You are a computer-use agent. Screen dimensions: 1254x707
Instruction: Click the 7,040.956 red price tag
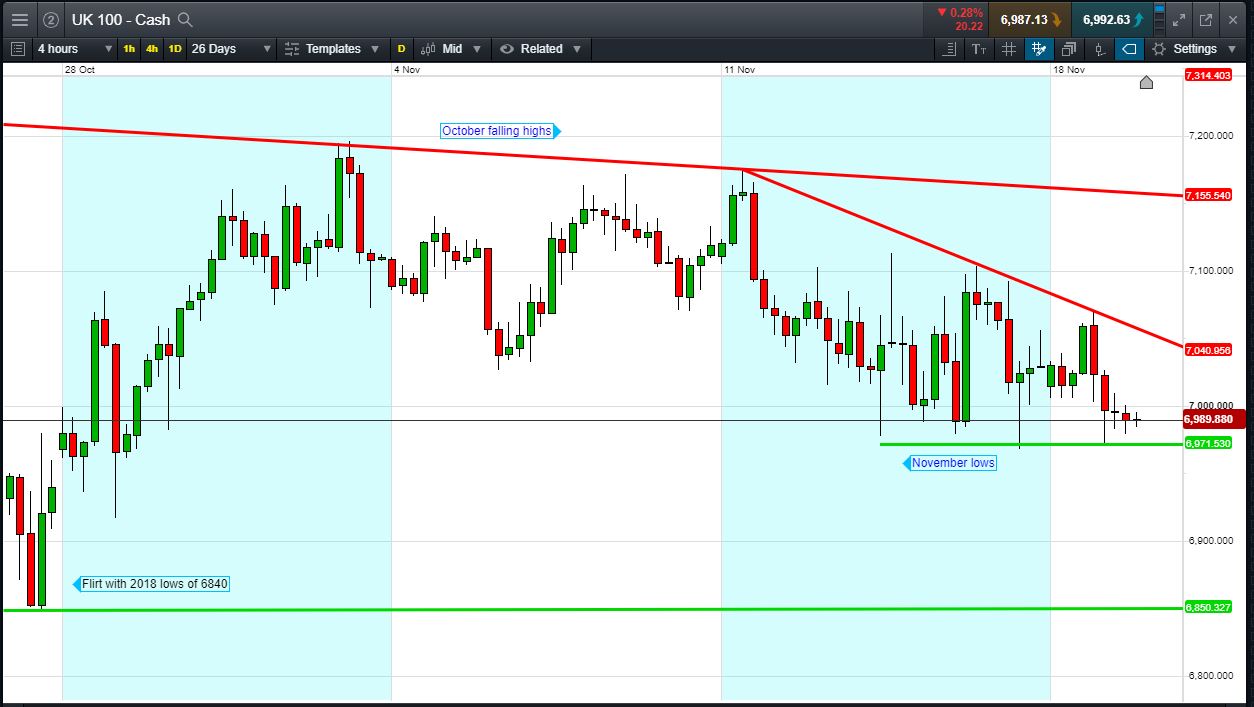pos(1207,349)
